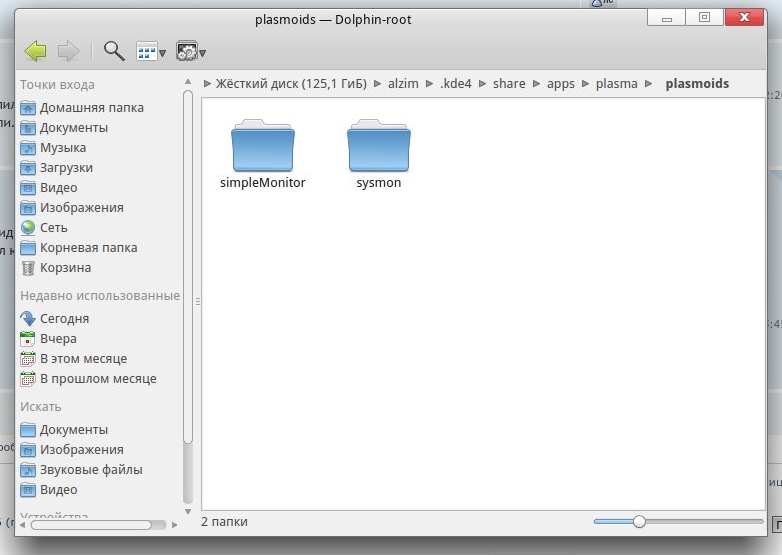782x555 pixels.
Task: Click the 2 папки status bar text
Action: point(224,522)
